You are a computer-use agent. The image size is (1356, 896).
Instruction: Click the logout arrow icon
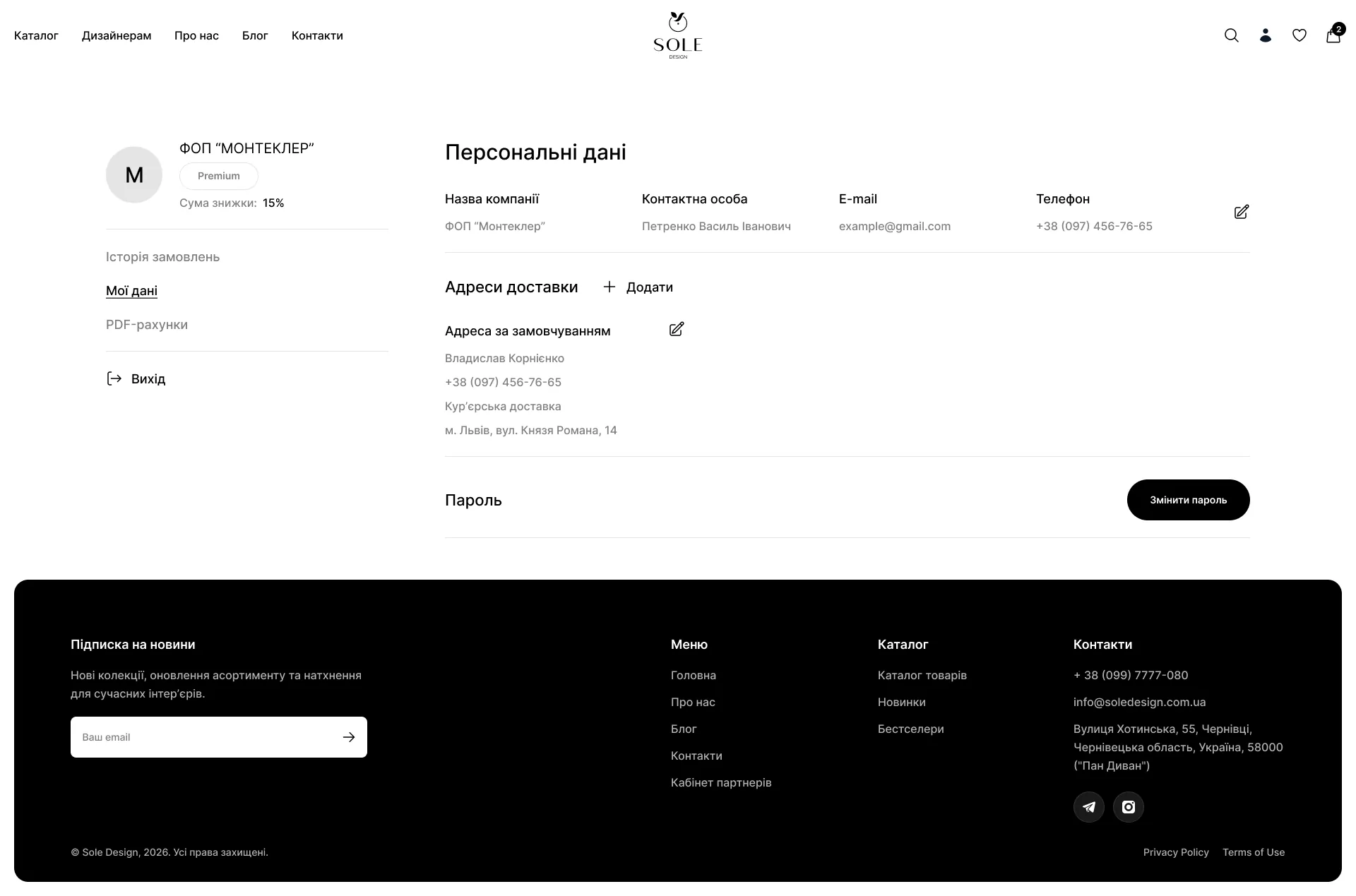coord(114,378)
